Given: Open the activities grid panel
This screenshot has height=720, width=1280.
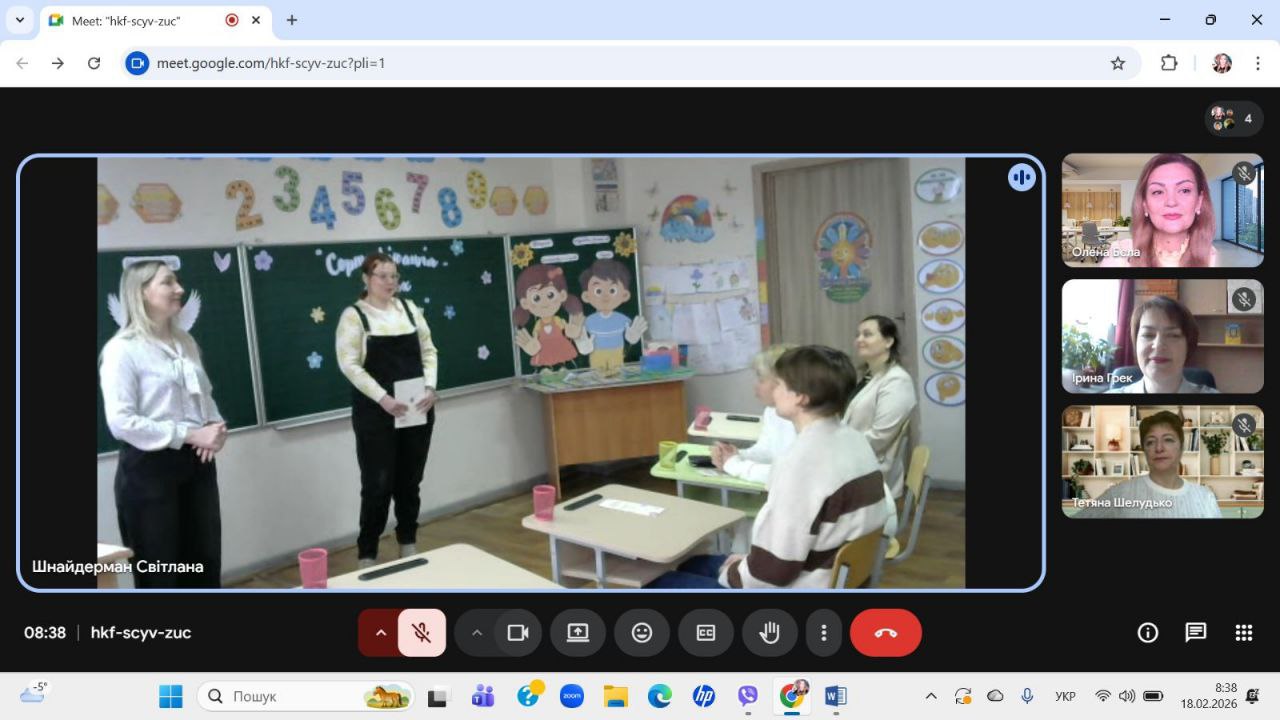Looking at the screenshot, I should pos(1243,632).
